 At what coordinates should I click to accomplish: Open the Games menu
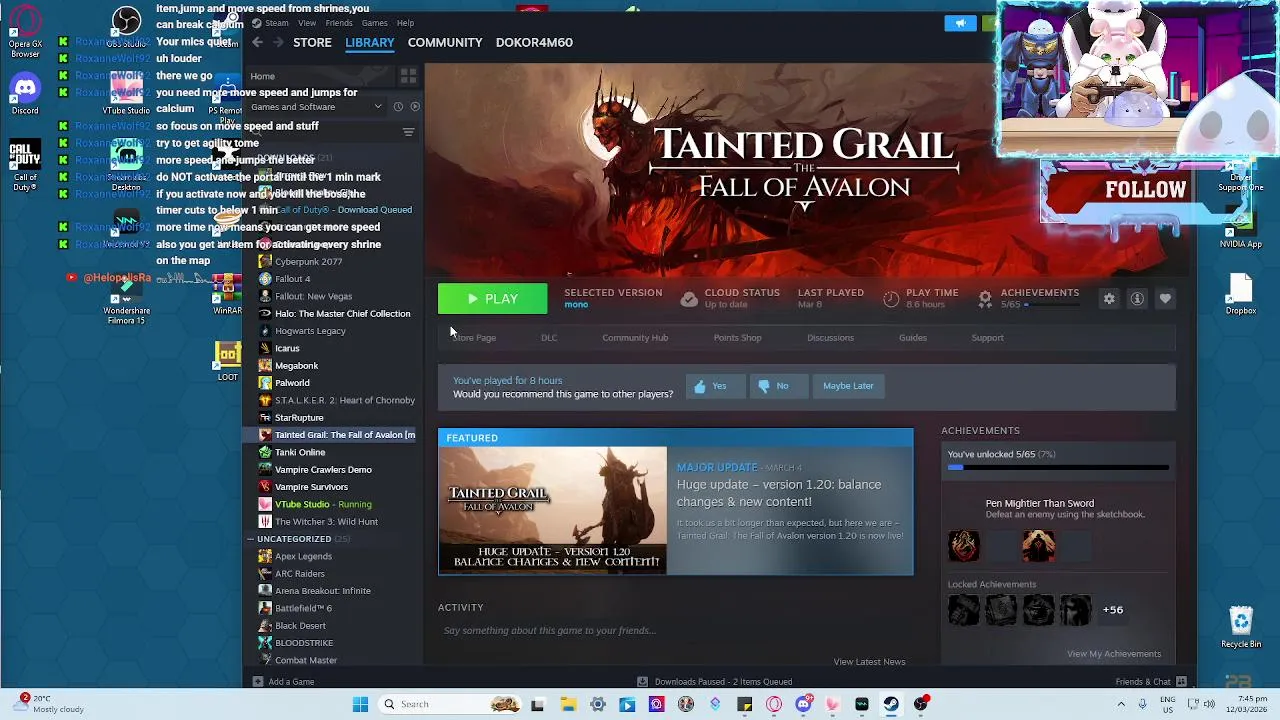pos(375,23)
